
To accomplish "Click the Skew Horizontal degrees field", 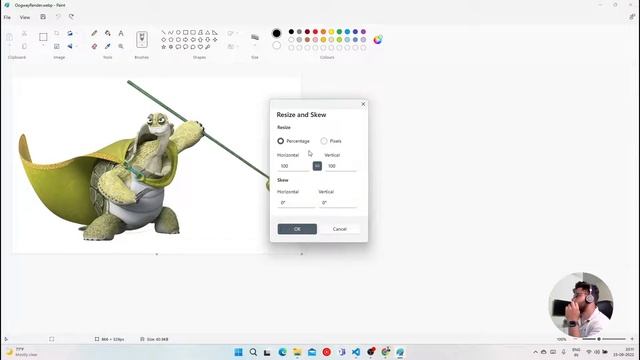I will [296, 203].
